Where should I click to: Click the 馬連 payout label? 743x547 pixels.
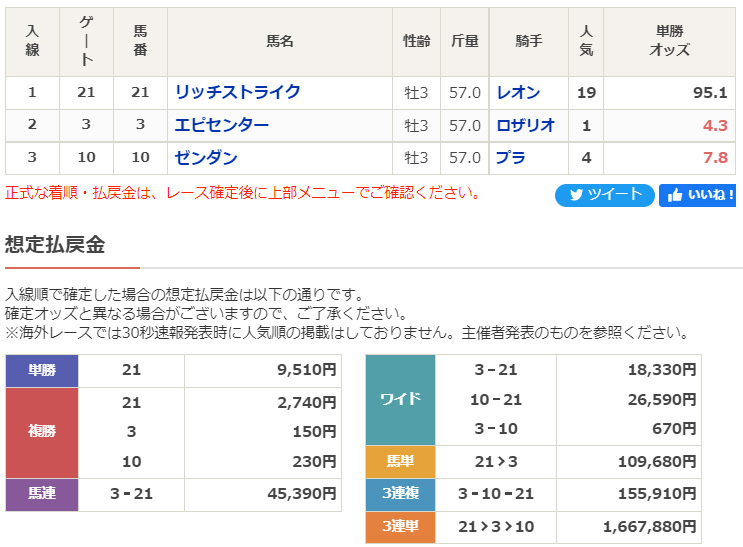coord(42,494)
